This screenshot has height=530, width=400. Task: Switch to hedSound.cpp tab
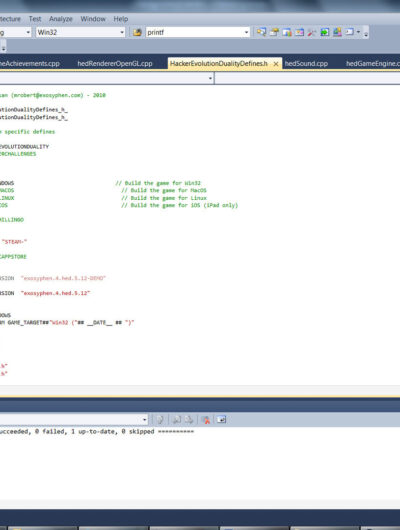click(x=306, y=64)
